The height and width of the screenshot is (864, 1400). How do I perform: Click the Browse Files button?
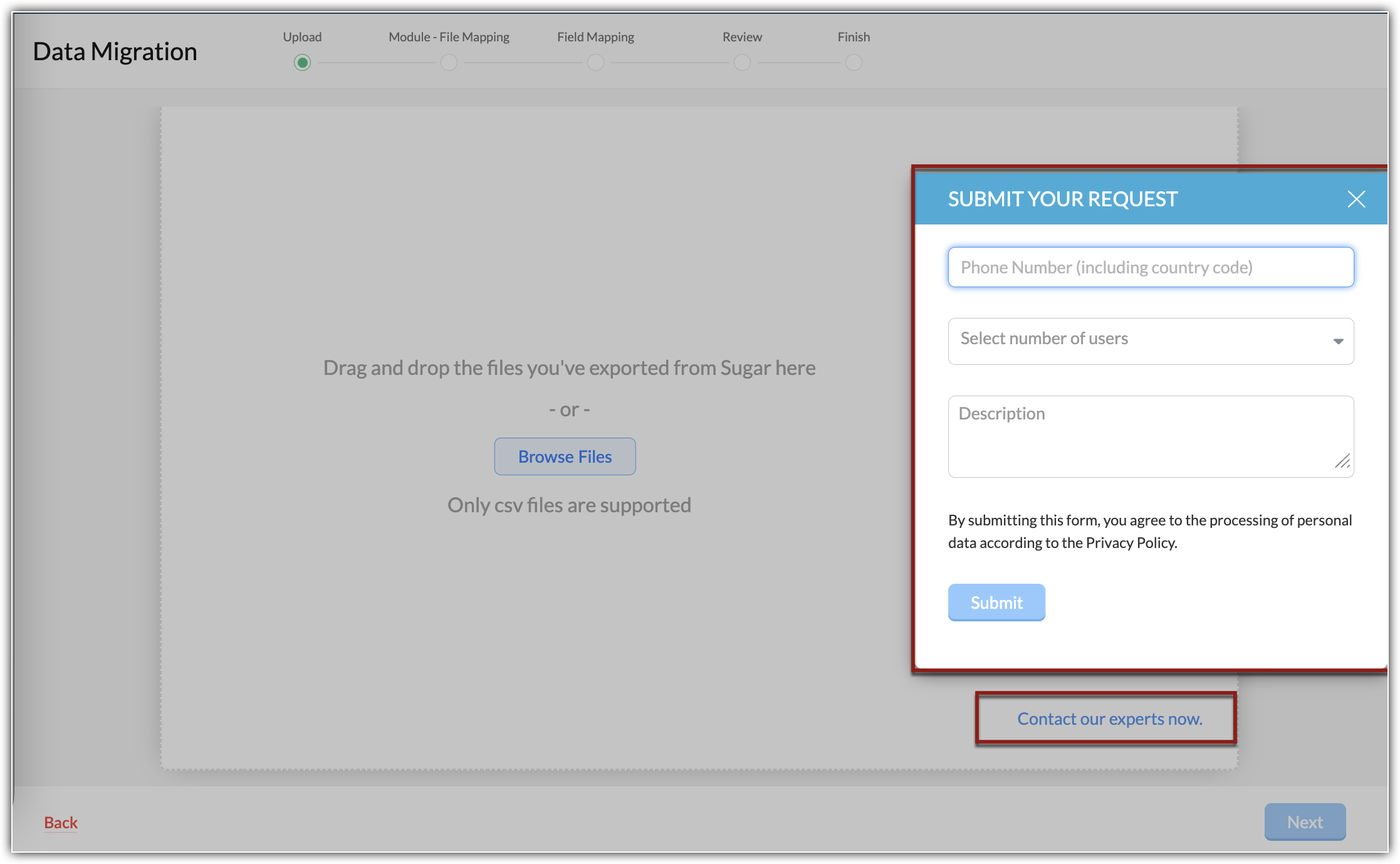click(x=565, y=456)
